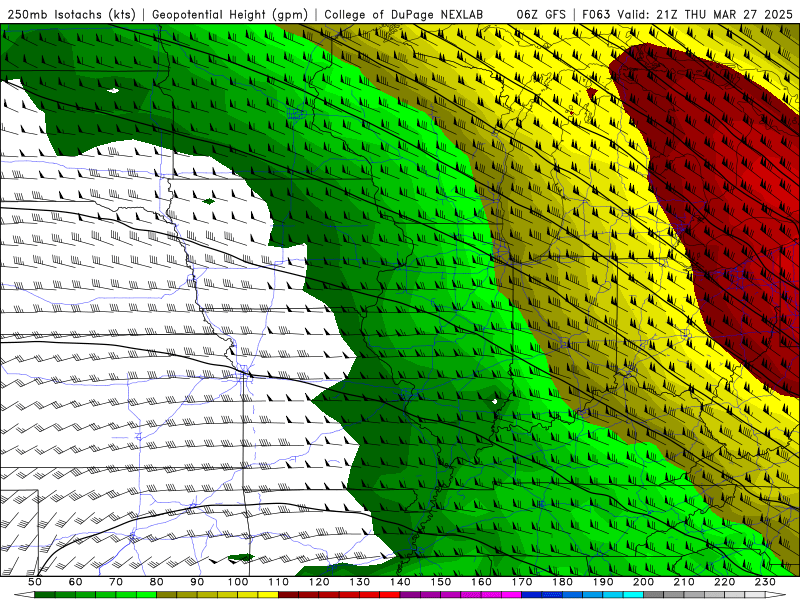Click the legend value "50"

(35, 582)
